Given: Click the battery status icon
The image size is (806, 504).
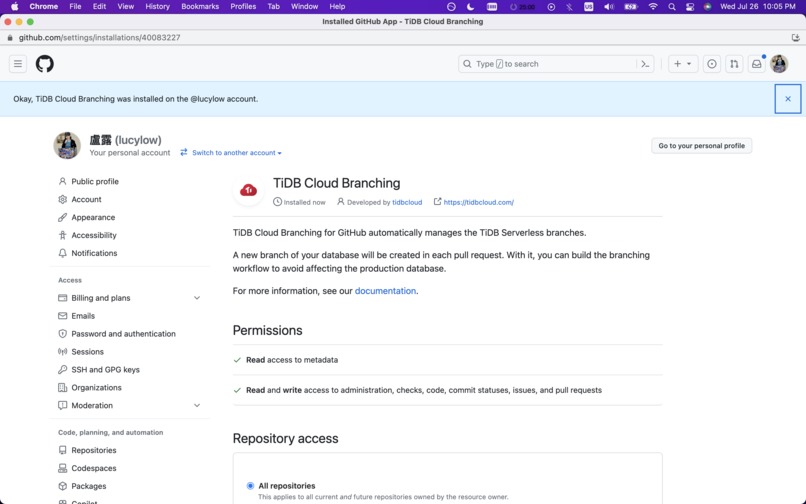Looking at the screenshot, I should point(631,7).
